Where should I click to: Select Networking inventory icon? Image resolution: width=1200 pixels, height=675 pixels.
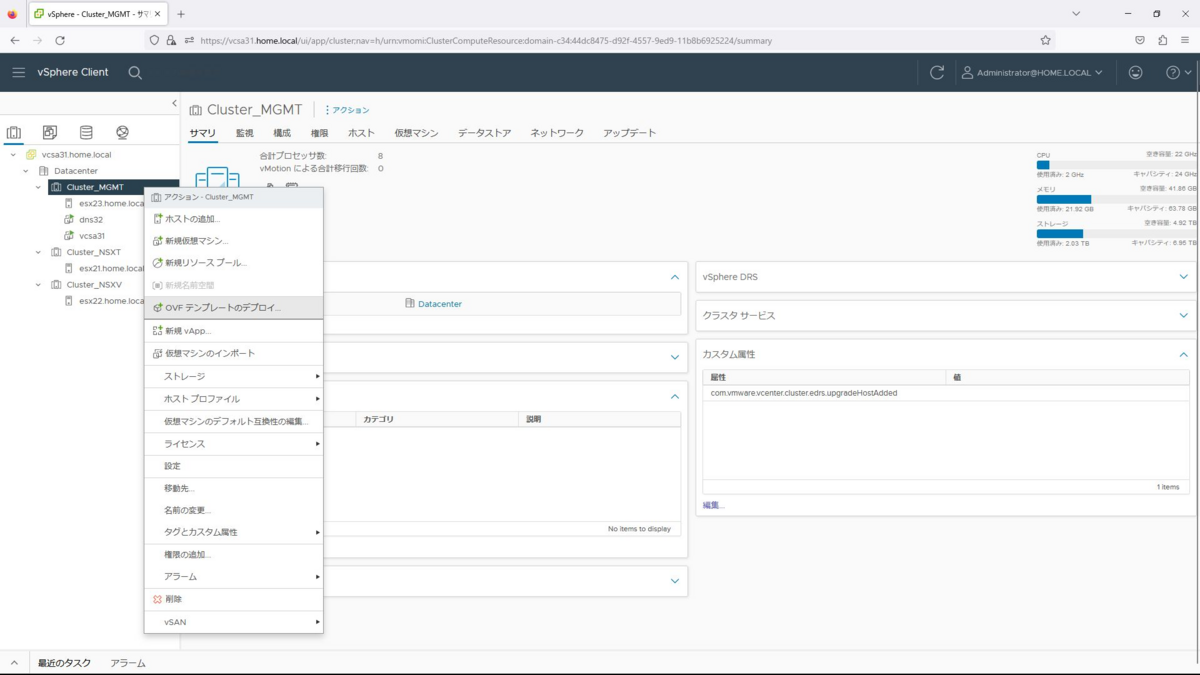(122, 132)
